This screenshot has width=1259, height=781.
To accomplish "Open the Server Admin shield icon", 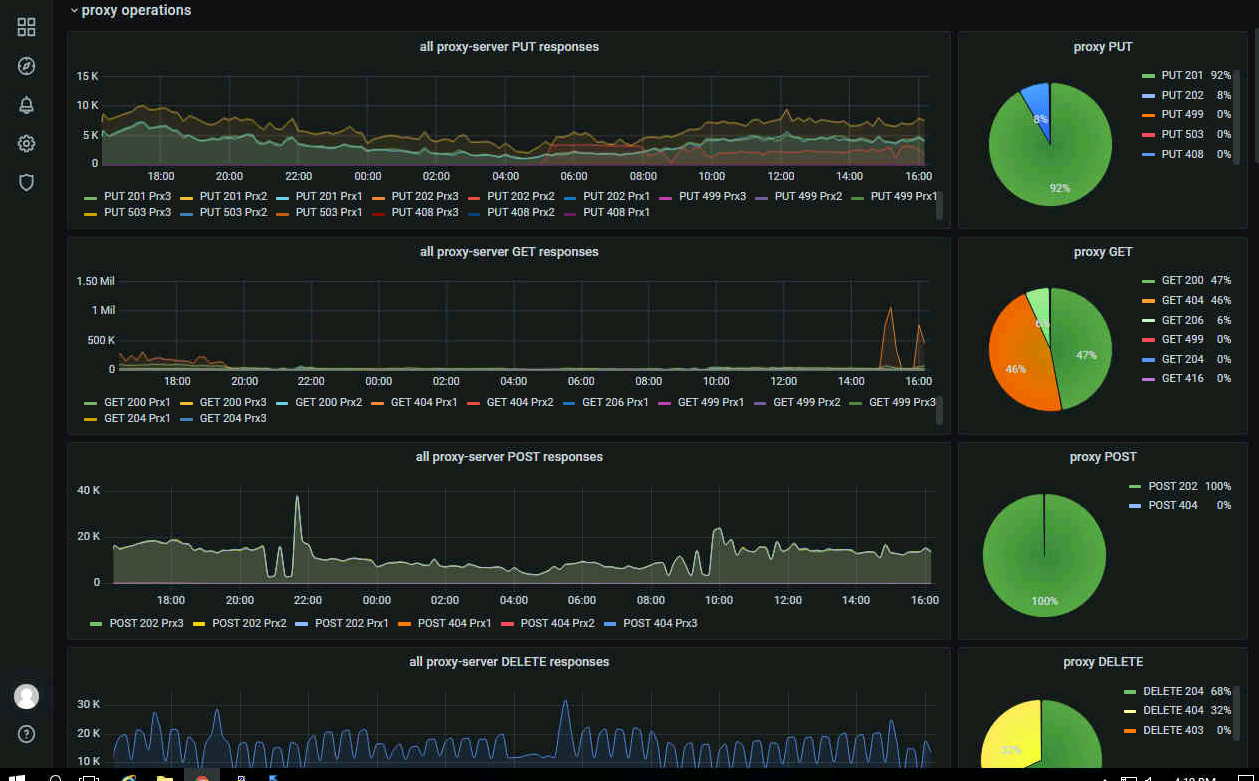I will (x=27, y=182).
